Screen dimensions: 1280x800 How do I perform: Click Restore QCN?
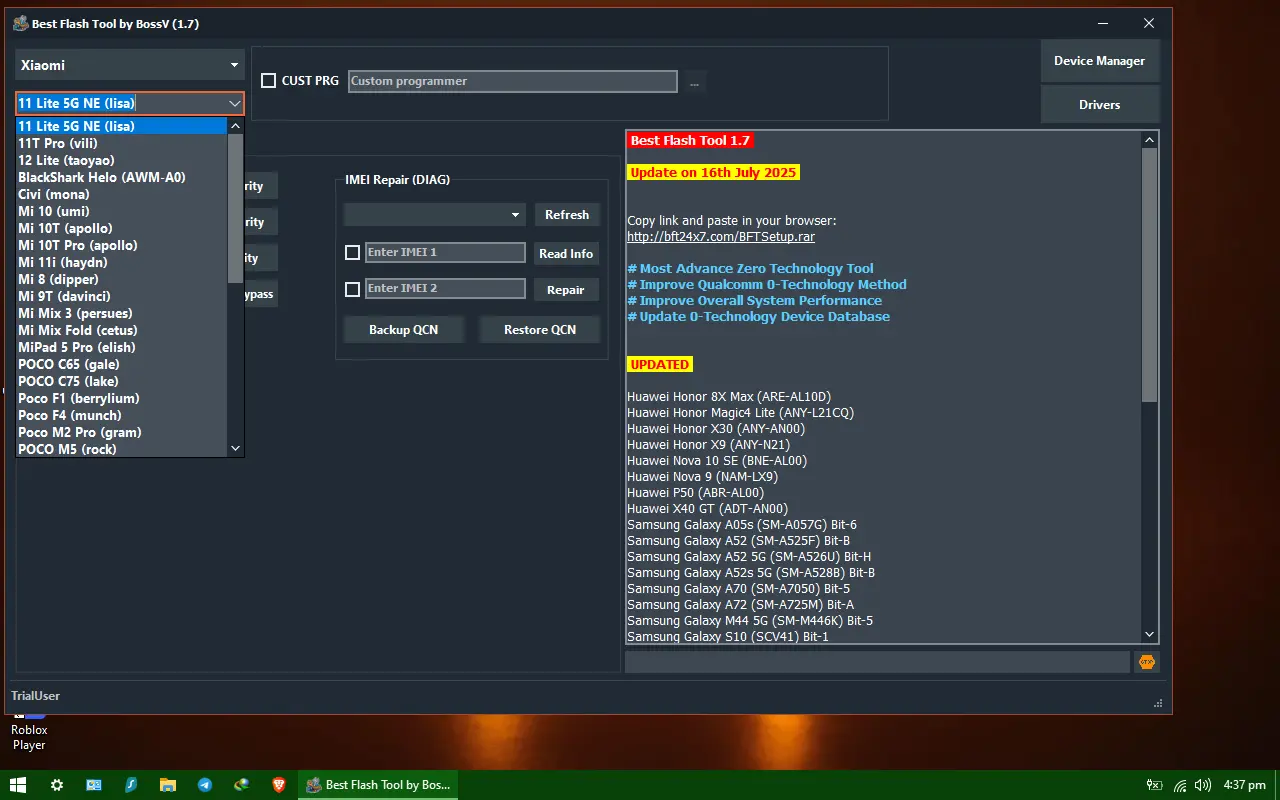pyautogui.click(x=540, y=329)
